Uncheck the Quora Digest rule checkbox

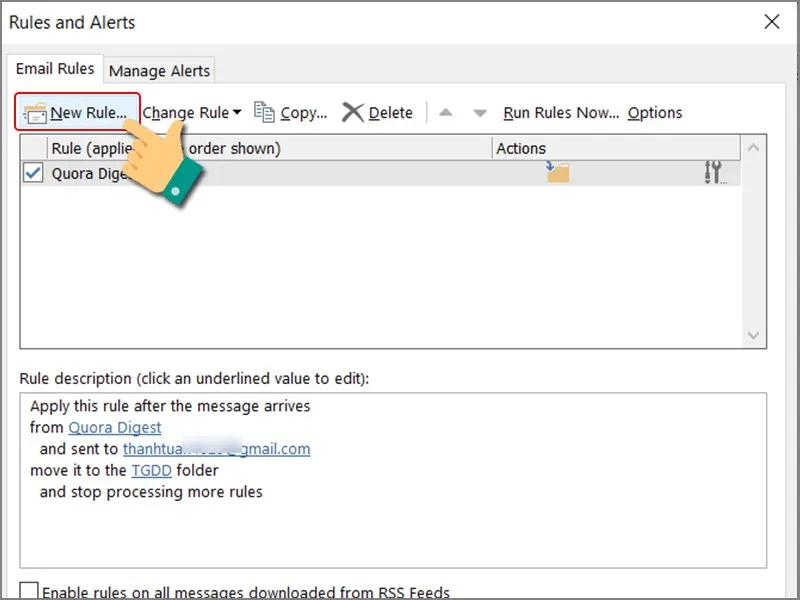[x=34, y=172]
